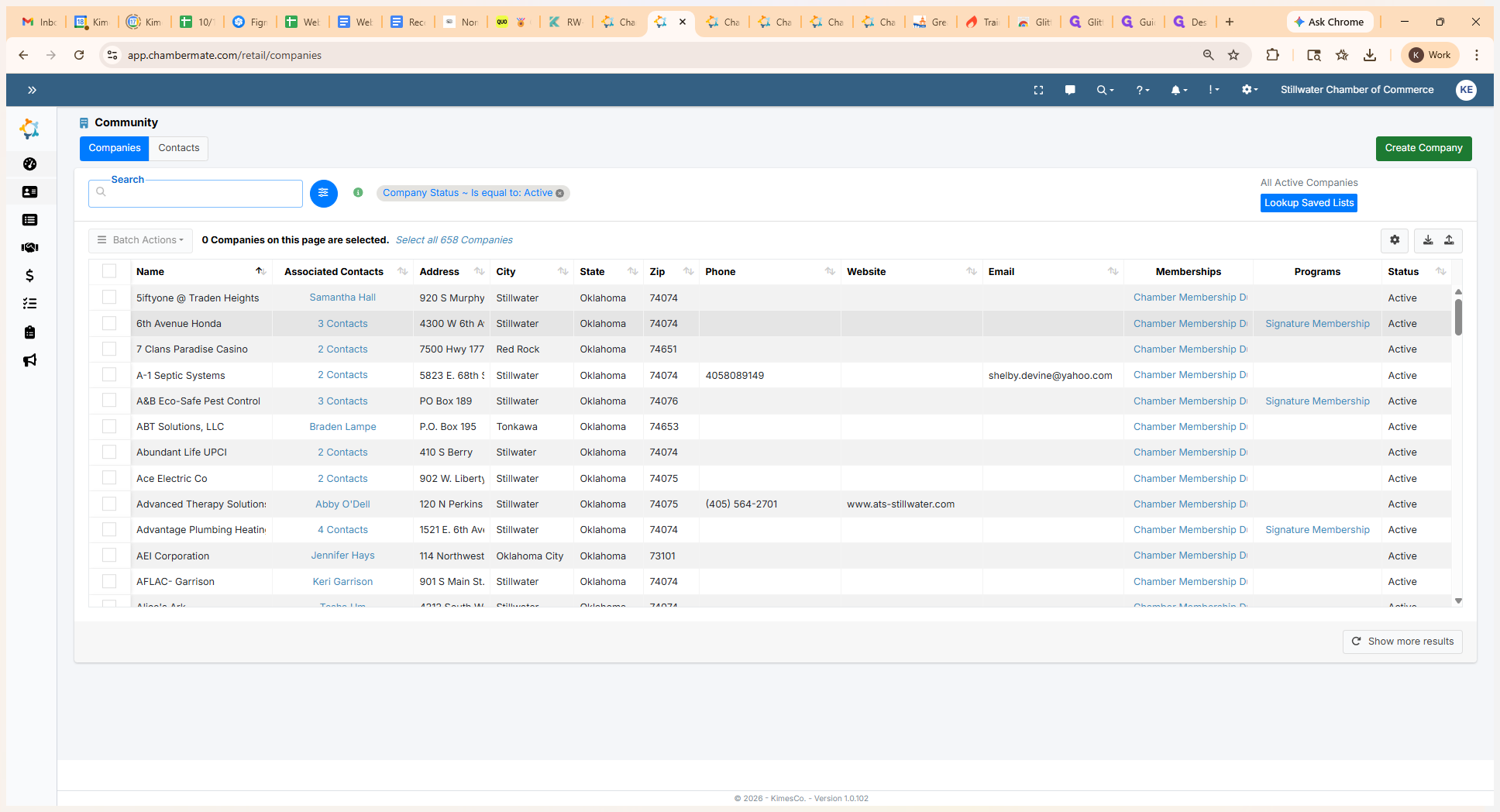The image size is (1500, 812).
Task: Click the handshake icon in left sidebar
Action: [29, 248]
